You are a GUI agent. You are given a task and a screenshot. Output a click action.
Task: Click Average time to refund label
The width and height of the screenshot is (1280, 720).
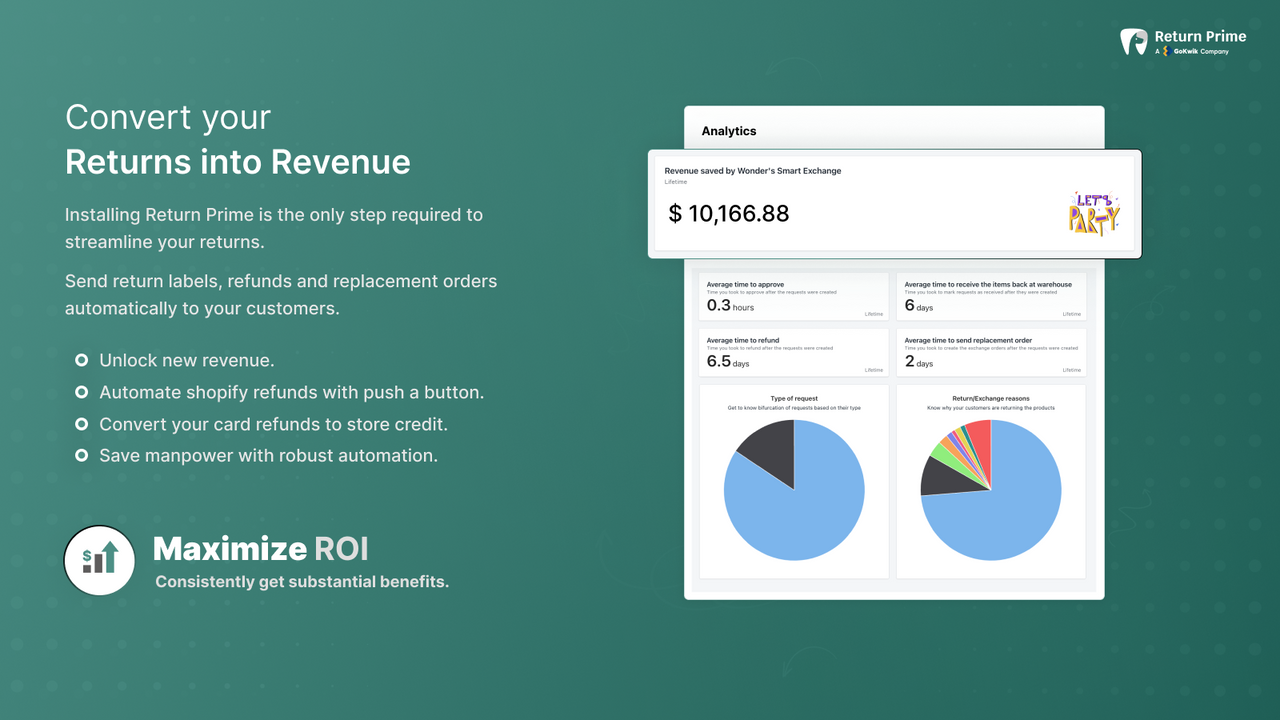[743, 340]
